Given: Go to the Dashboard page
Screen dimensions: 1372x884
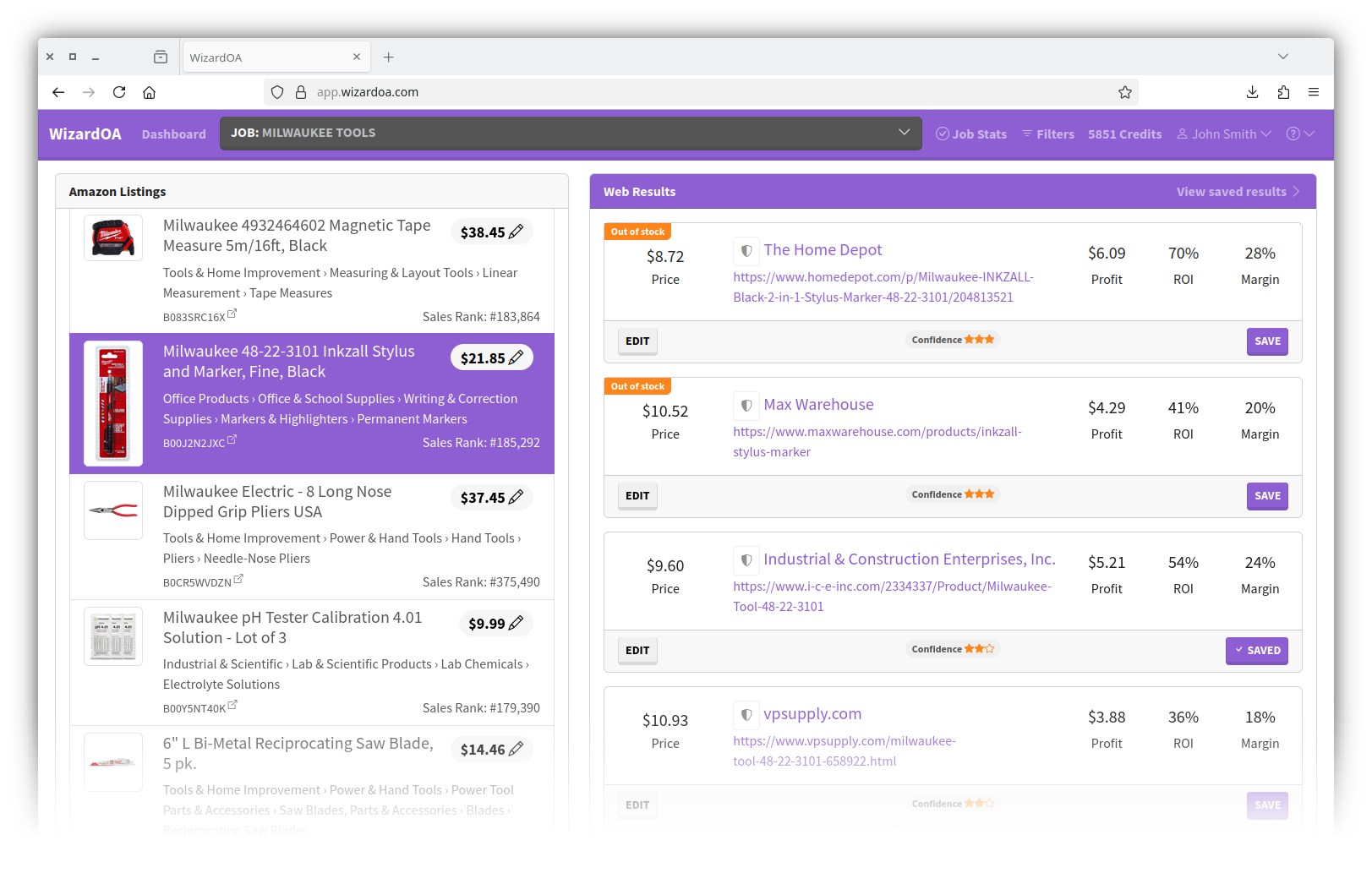Looking at the screenshot, I should pyautogui.click(x=173, y=134).
